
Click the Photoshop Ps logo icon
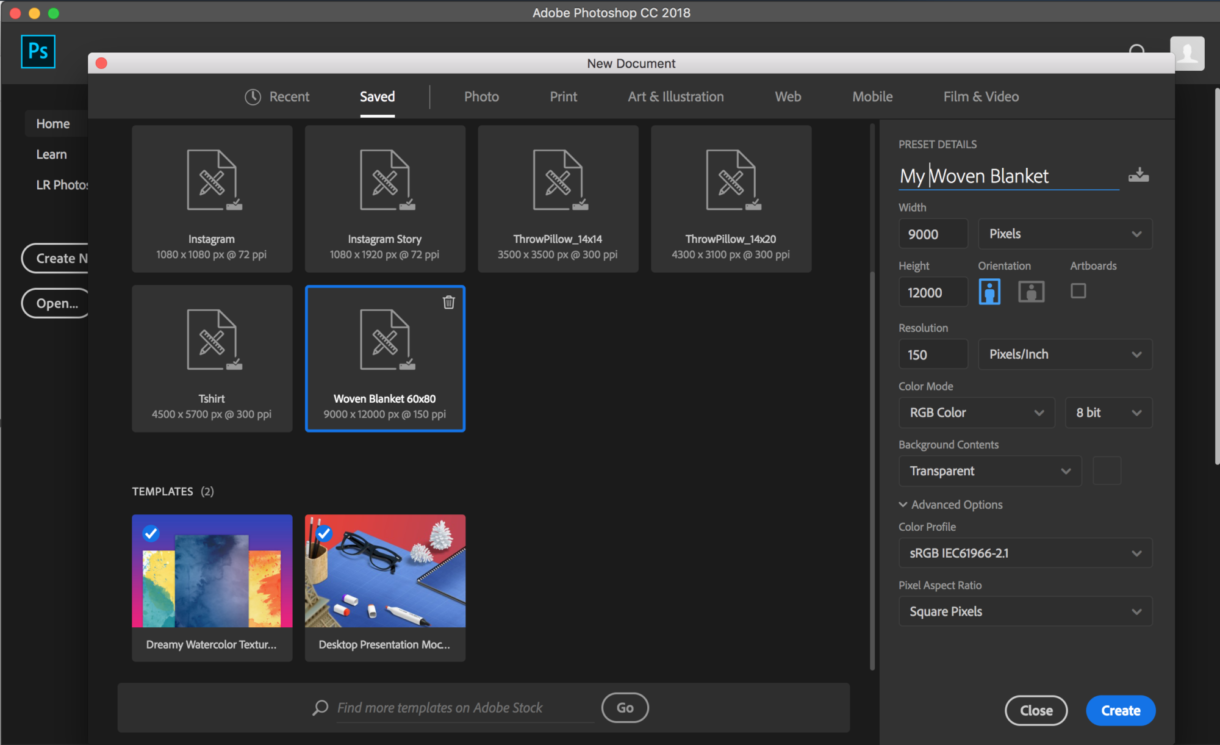pyautogui.click(x=38, y=51)
